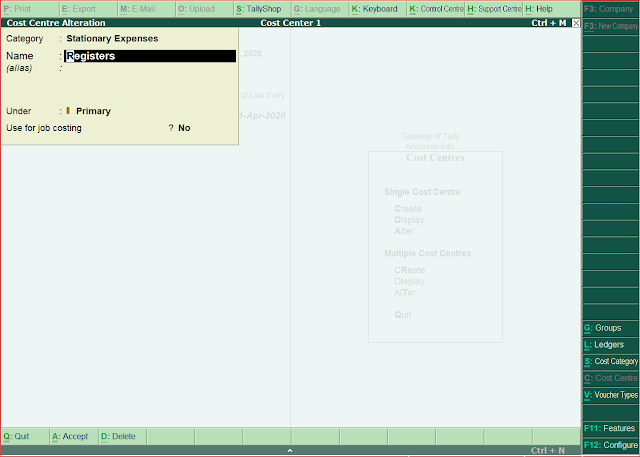Screen dimensions: 640x457
Task: Open Voucher Types from side panel
Action: click(x=611, y=395)
